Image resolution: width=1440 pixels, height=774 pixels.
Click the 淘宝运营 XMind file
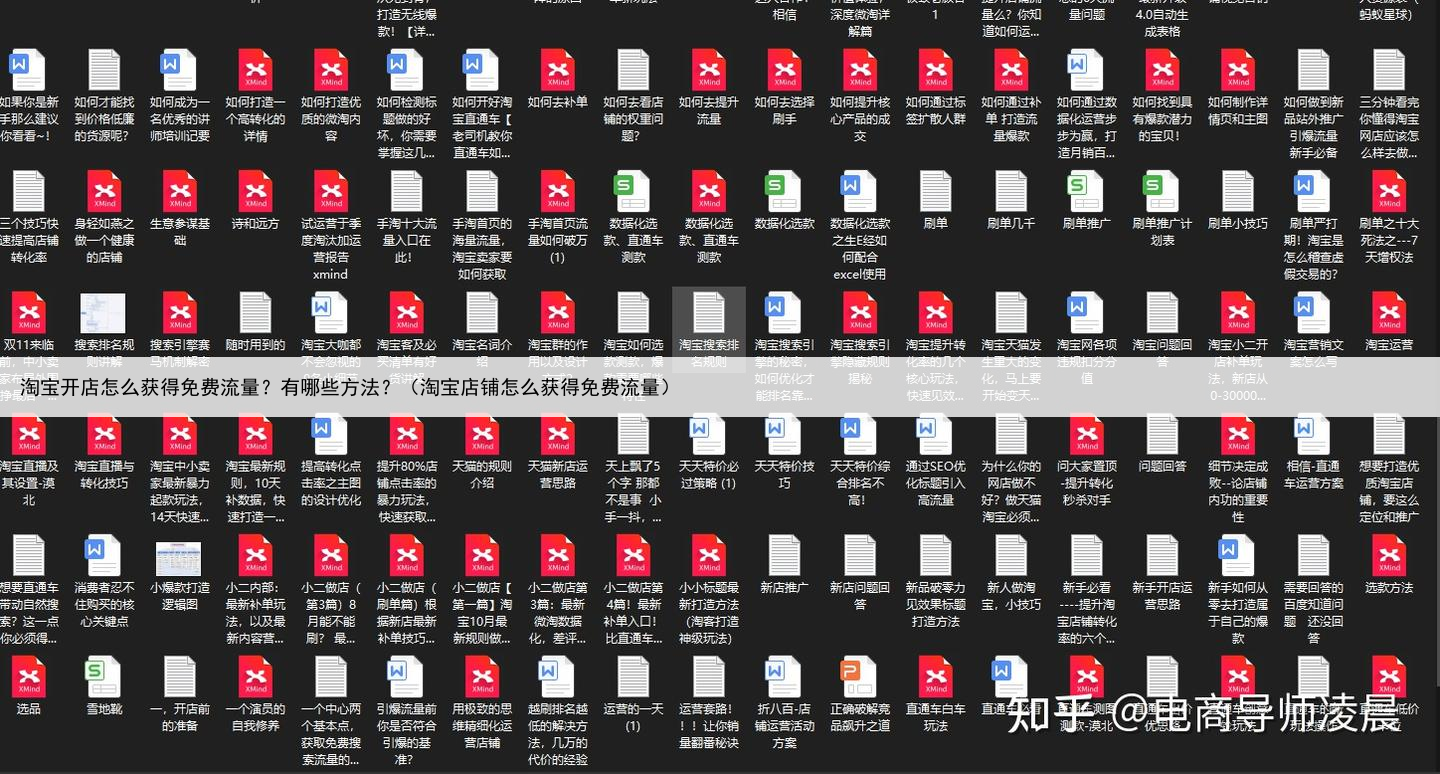point(1388,314)
